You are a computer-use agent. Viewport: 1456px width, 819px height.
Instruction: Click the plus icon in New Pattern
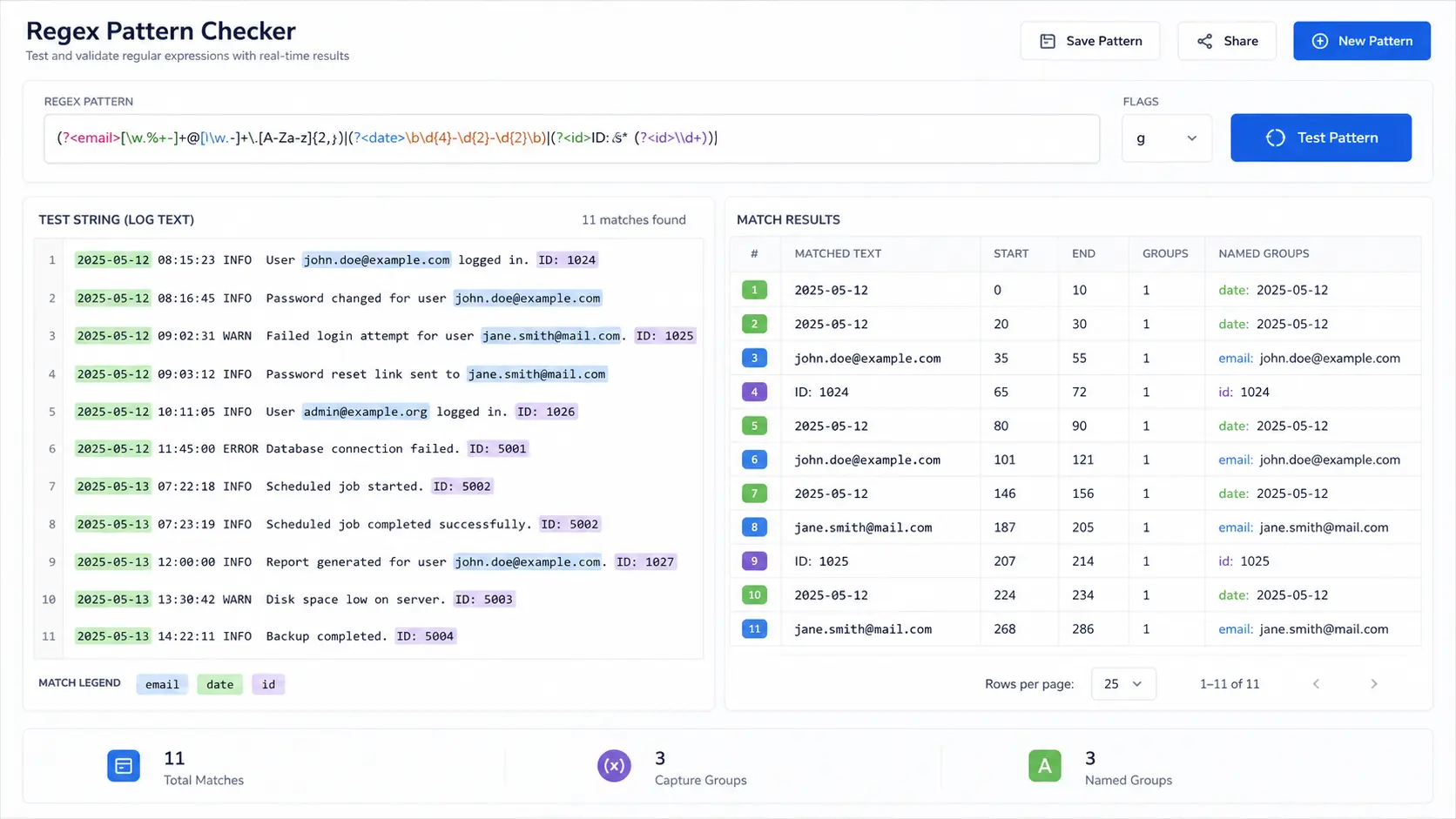point(1320,41)
